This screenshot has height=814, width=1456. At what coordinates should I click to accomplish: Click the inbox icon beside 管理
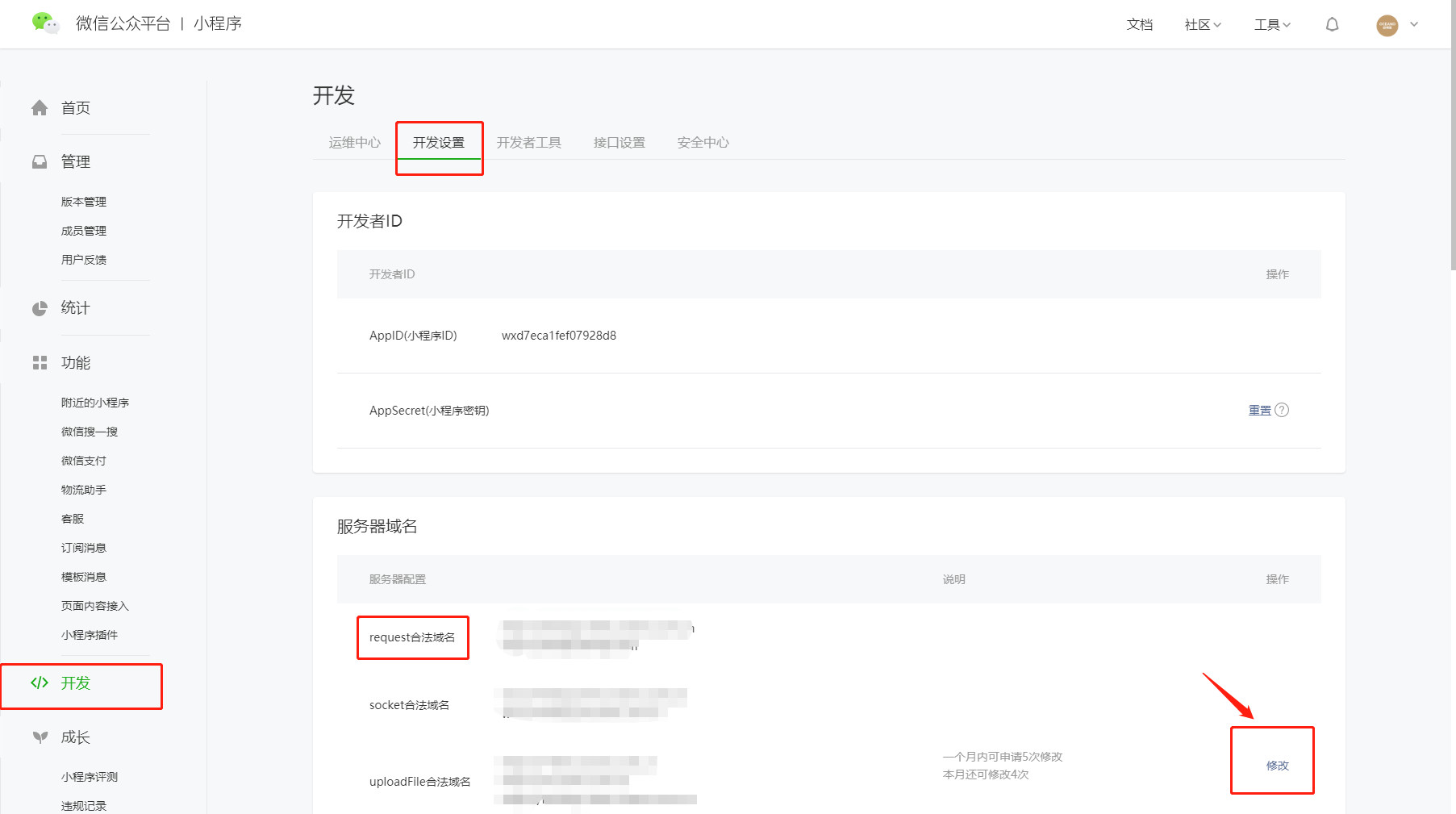pyautogui.click(x=40, y=161)
